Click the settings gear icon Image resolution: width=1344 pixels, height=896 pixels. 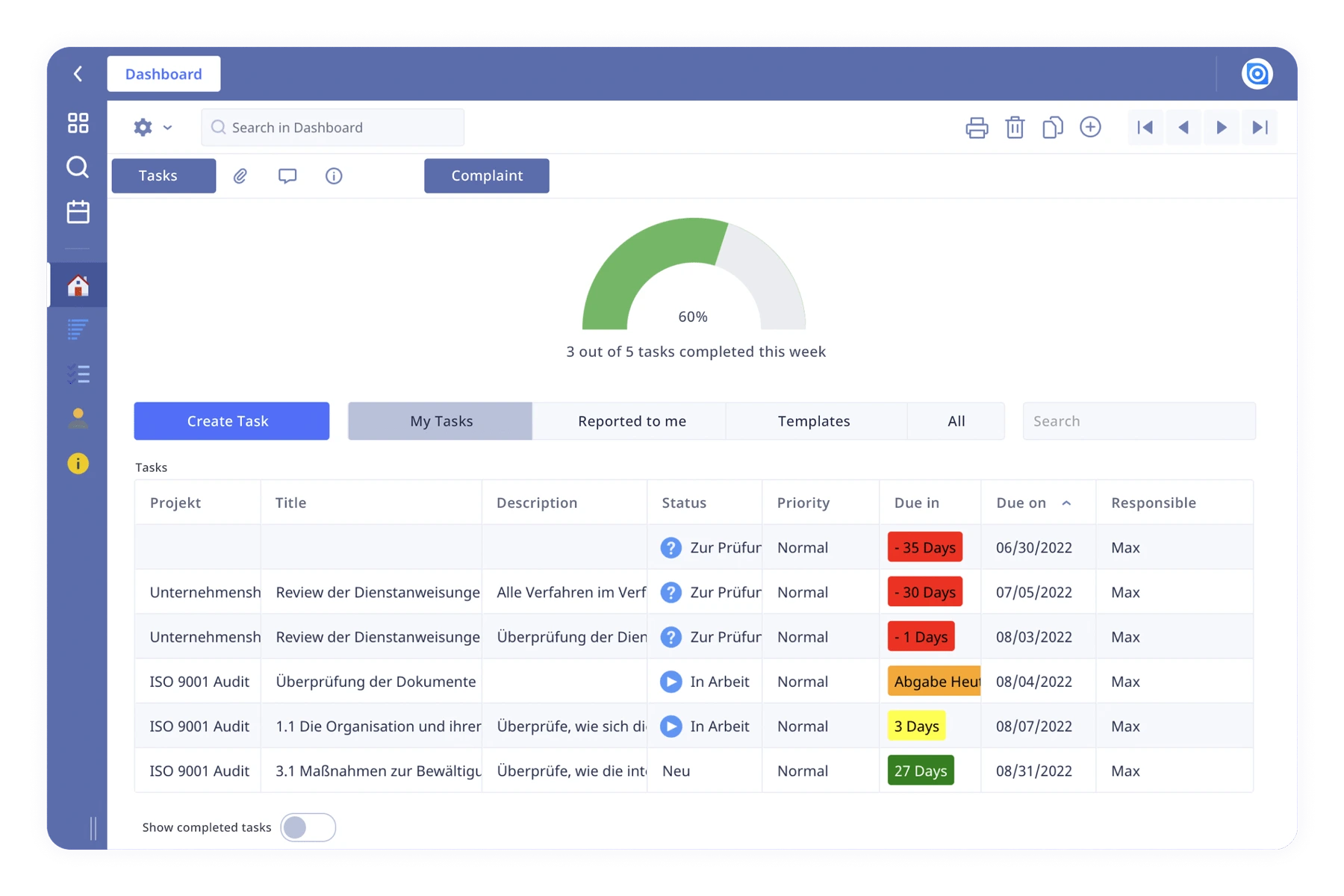tap(143, 127)
